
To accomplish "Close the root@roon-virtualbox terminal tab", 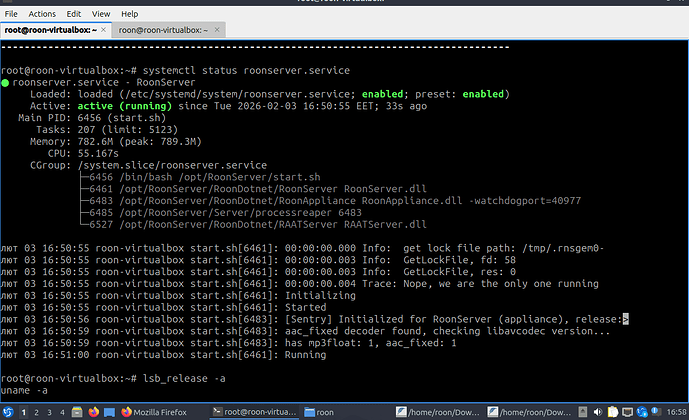I will point(105,30).
